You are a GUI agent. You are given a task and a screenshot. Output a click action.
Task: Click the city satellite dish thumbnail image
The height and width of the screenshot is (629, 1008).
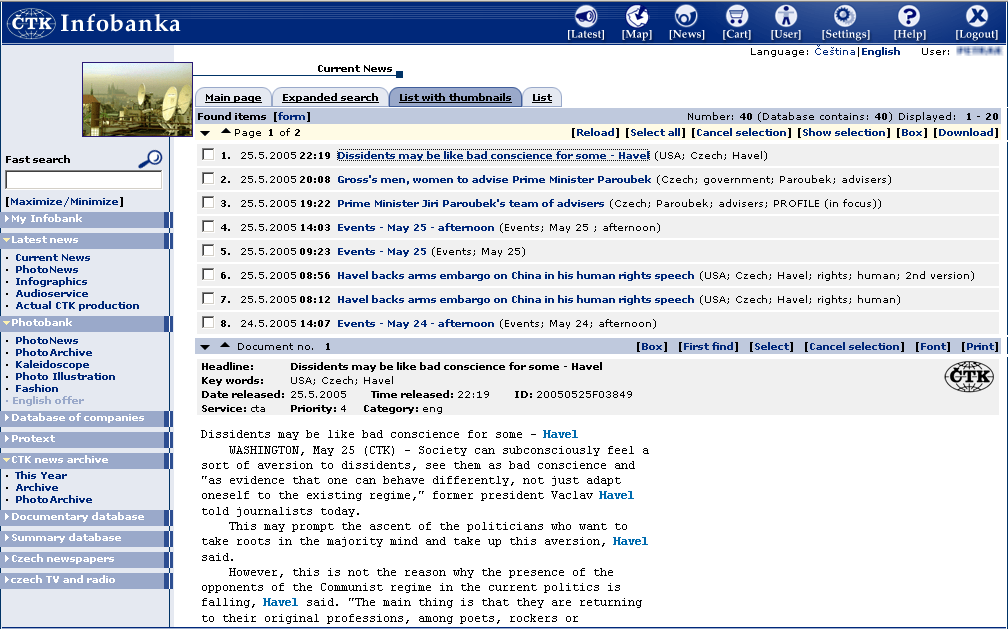(137, 99)
